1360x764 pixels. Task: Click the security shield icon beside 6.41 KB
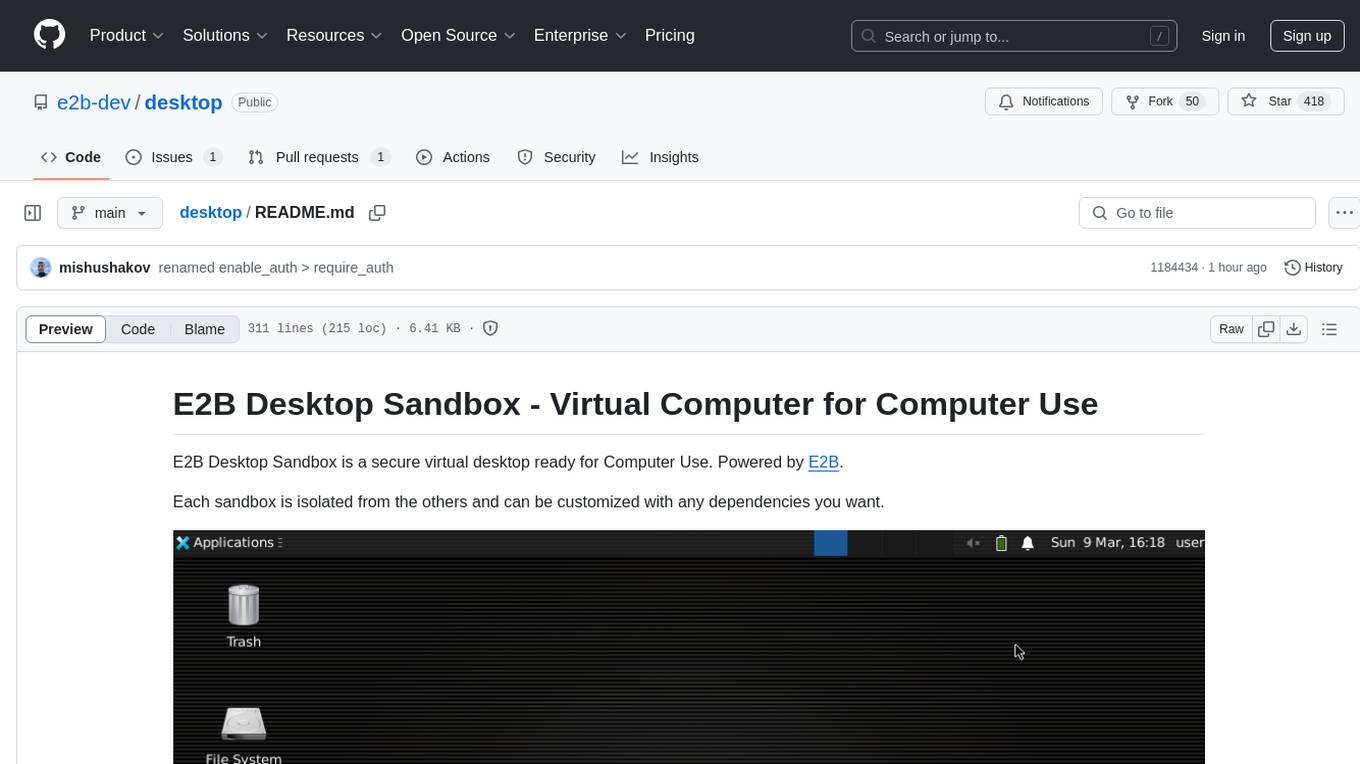coord(490,328)
